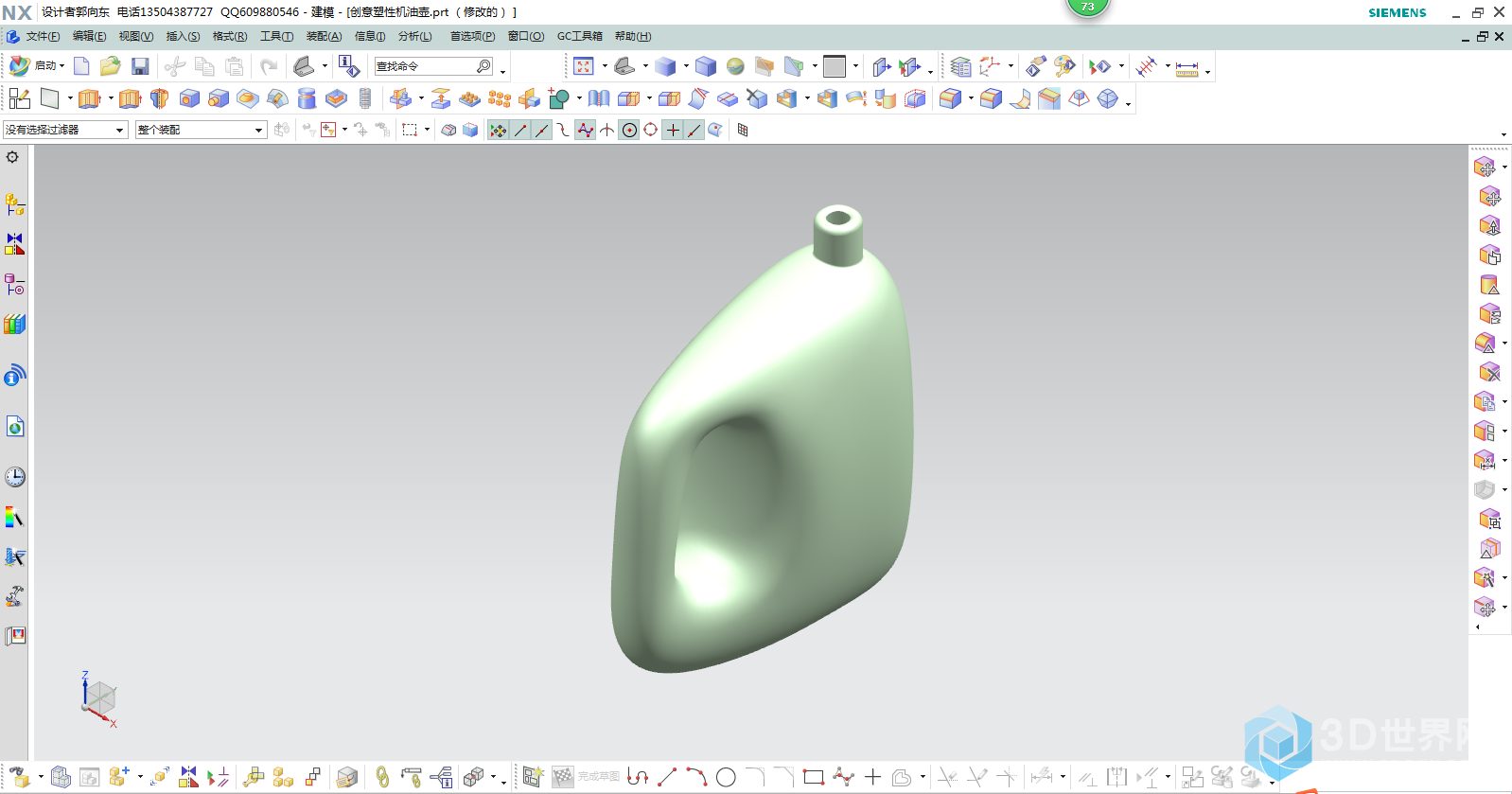This screenshot has width=1512, height=794.
Task: Open the 帮助(H) menu
Action: click(x=633, y=36)
